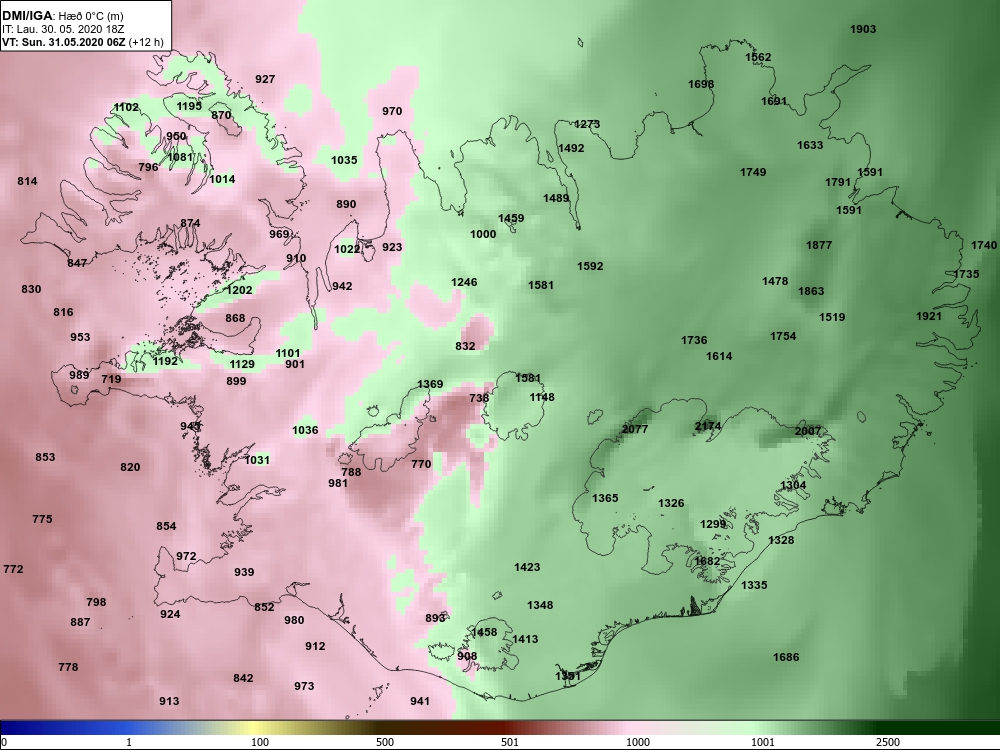Select the value 1736
Image resolution: width=1000 pixels, height=750 pixels.
[694, 341]
